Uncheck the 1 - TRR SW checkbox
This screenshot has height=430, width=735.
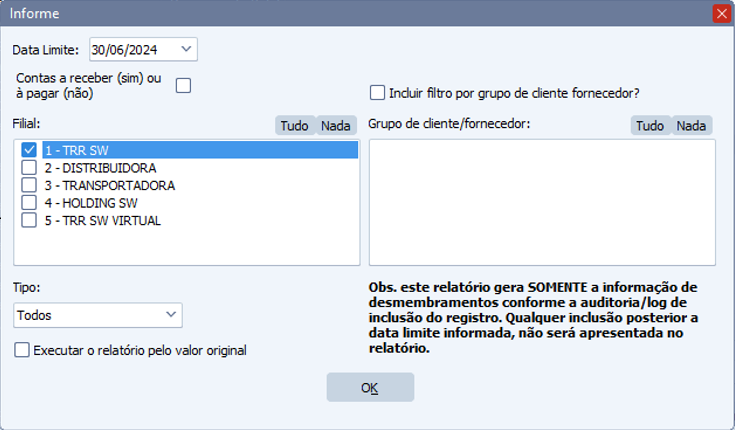pyautogui.click(x=29, y=150)
